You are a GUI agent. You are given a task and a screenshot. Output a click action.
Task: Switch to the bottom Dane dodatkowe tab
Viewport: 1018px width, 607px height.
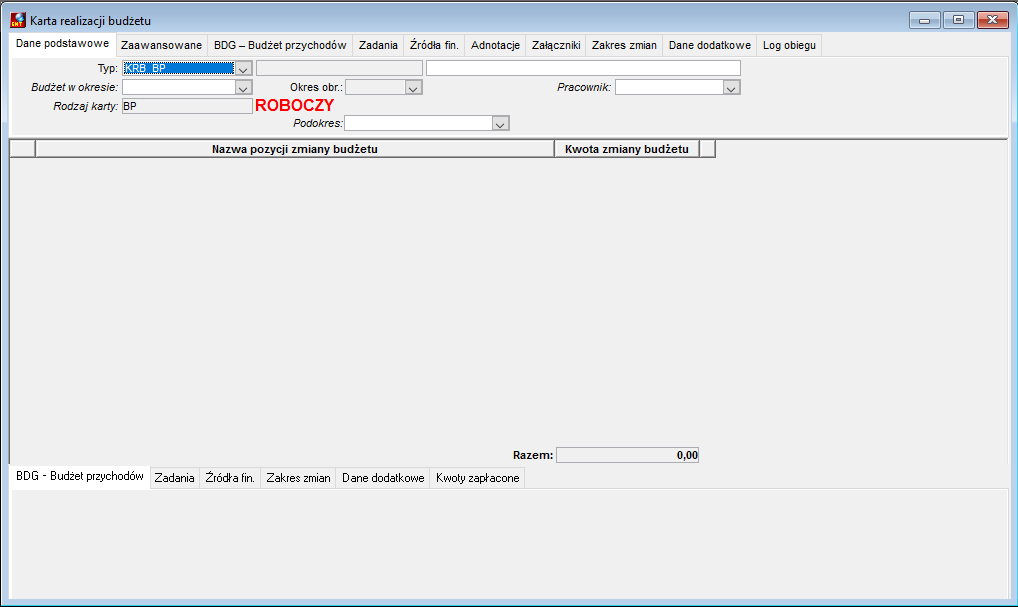click(383, 478)
